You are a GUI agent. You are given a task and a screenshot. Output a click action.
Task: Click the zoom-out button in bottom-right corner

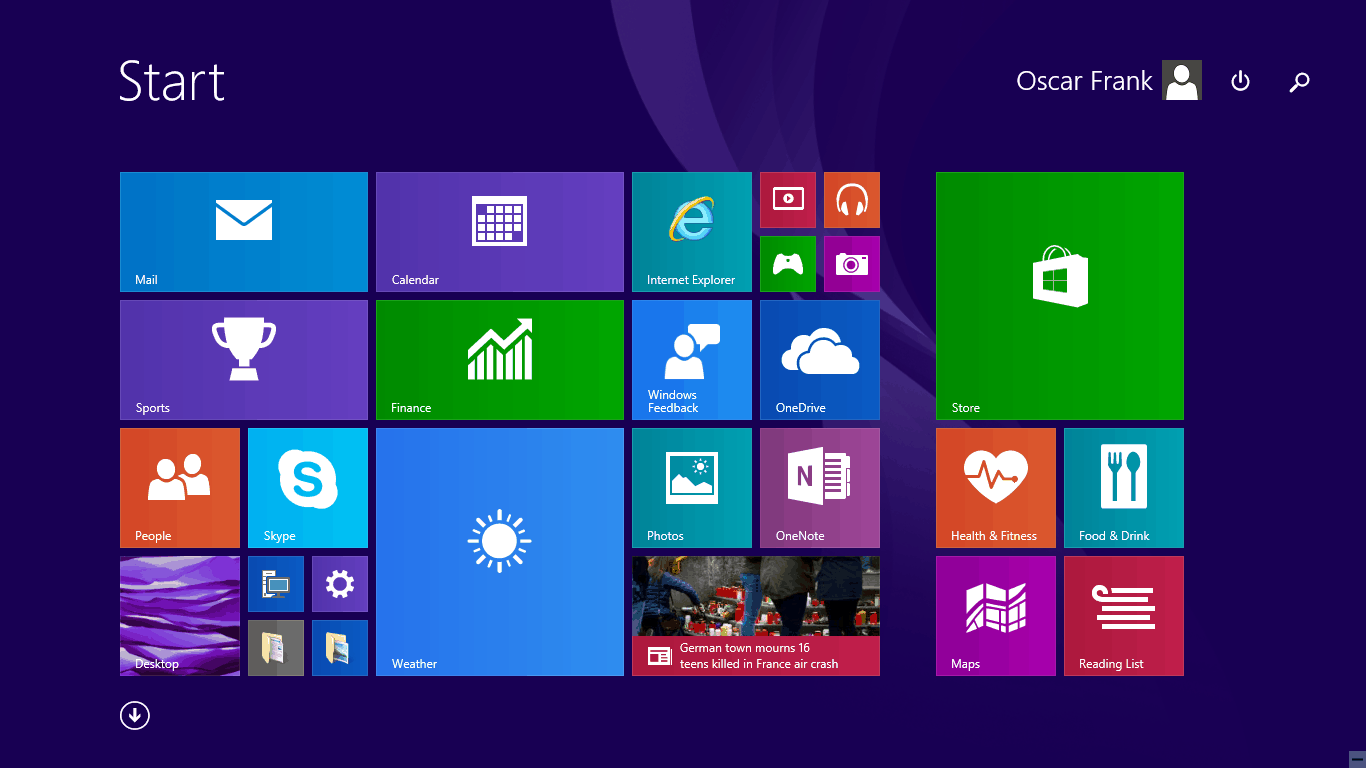pos(1356,759)
